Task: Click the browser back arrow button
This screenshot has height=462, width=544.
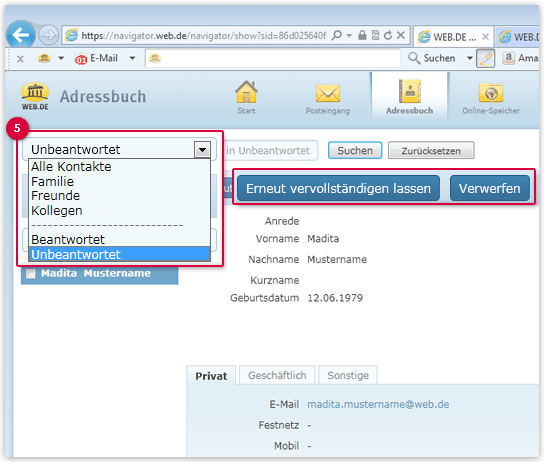Action: click(x=21, y=35)
